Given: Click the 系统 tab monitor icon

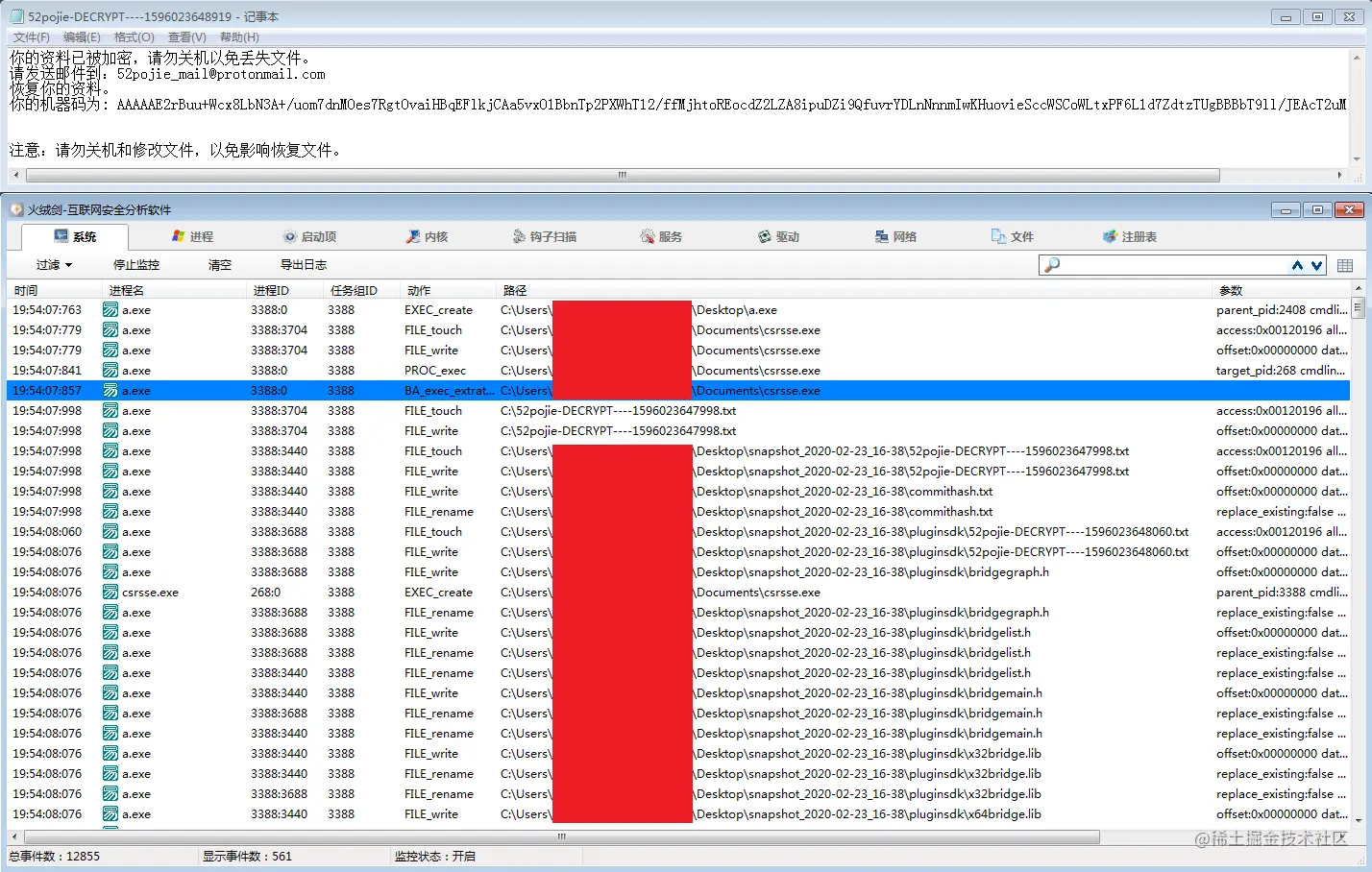Looking at the screenshot, I should click(61, 236).
